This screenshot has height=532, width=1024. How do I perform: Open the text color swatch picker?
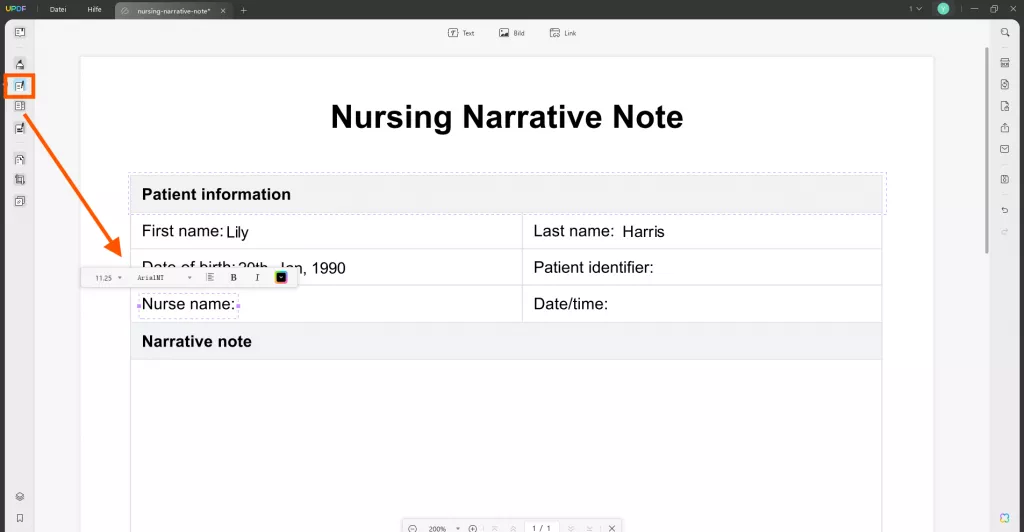281,277
